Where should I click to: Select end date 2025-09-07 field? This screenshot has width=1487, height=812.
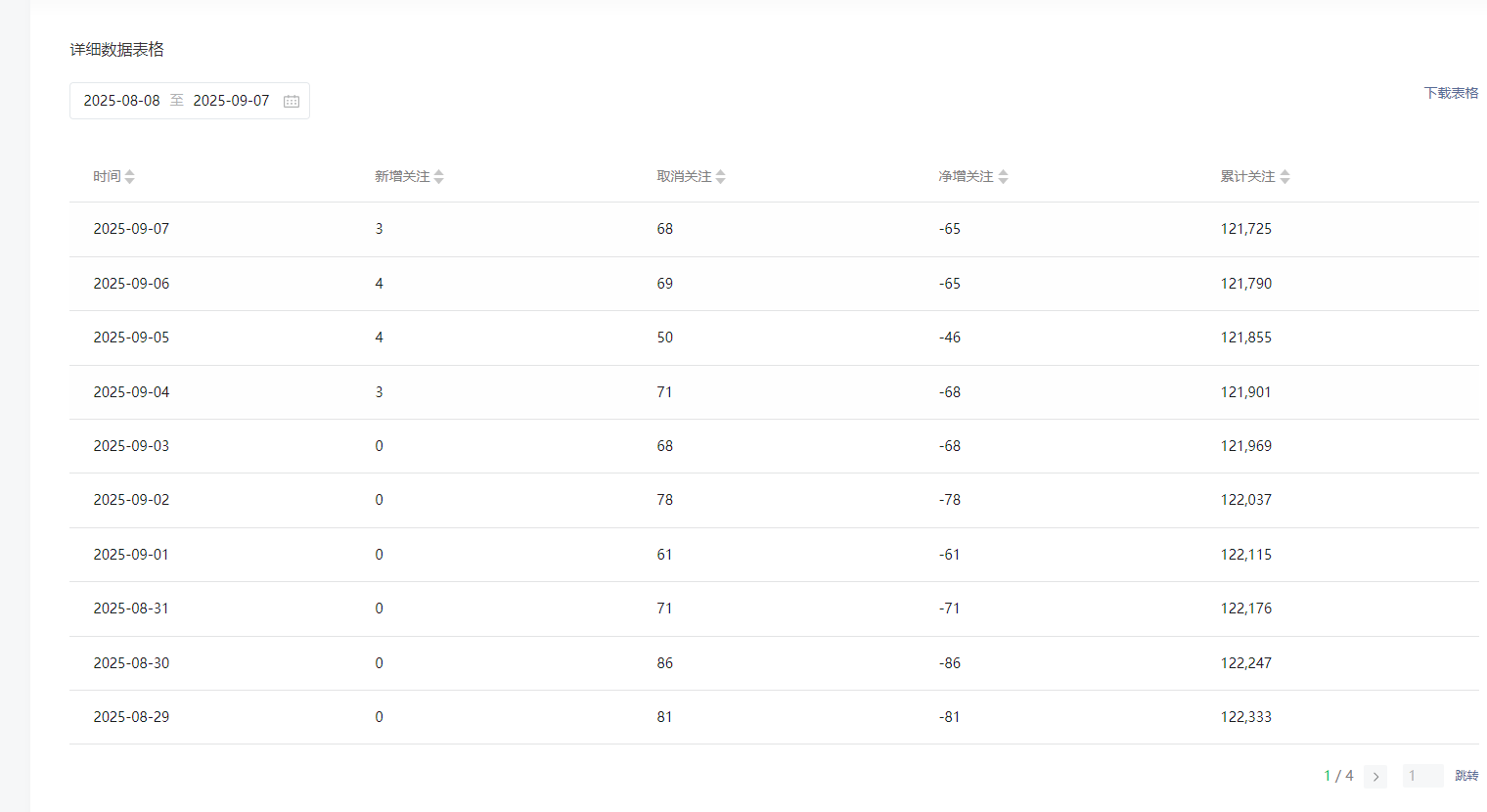click(x=231, y=101)
